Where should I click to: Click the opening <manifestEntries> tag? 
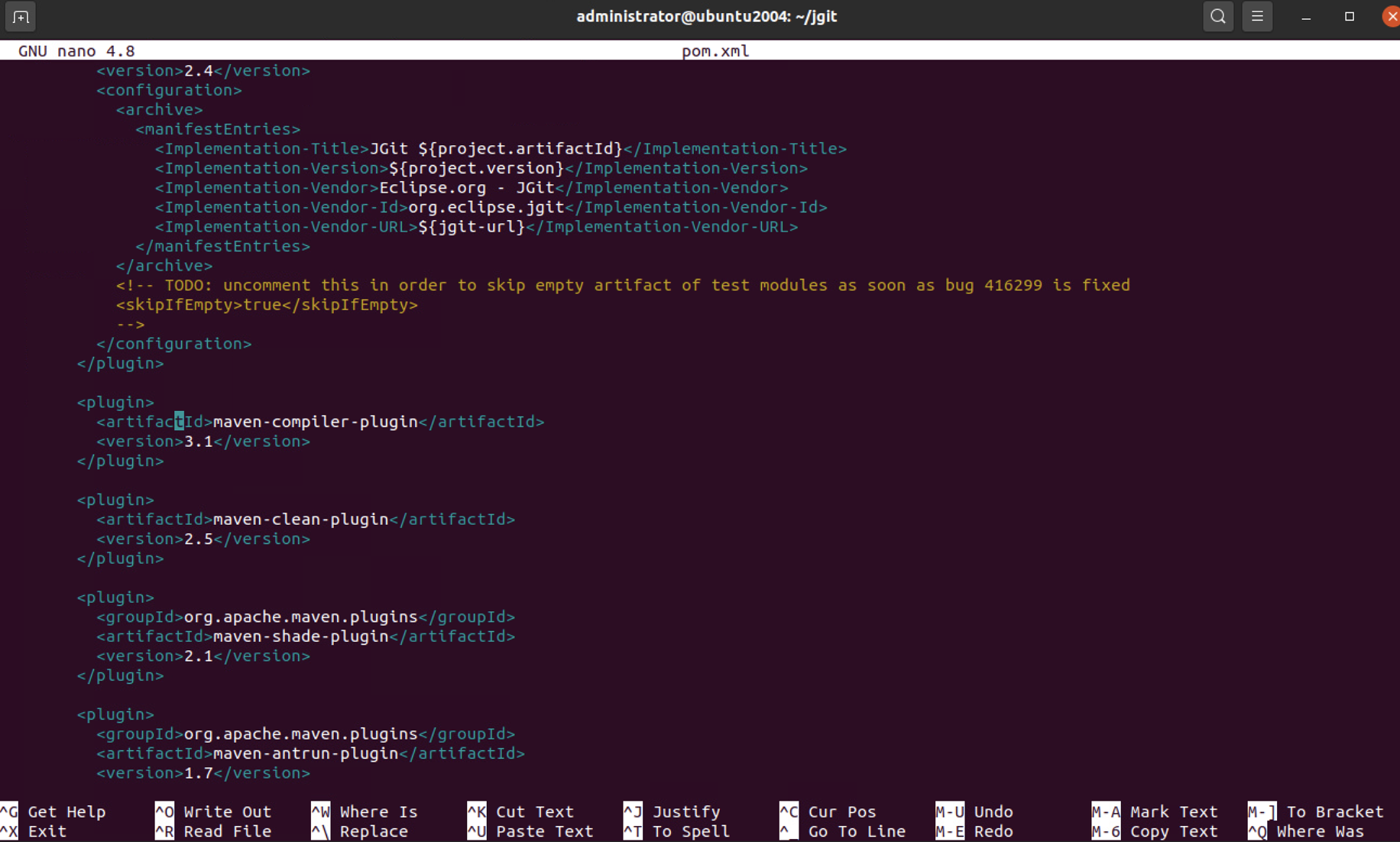pyautogui.click(x=218, y=129)
